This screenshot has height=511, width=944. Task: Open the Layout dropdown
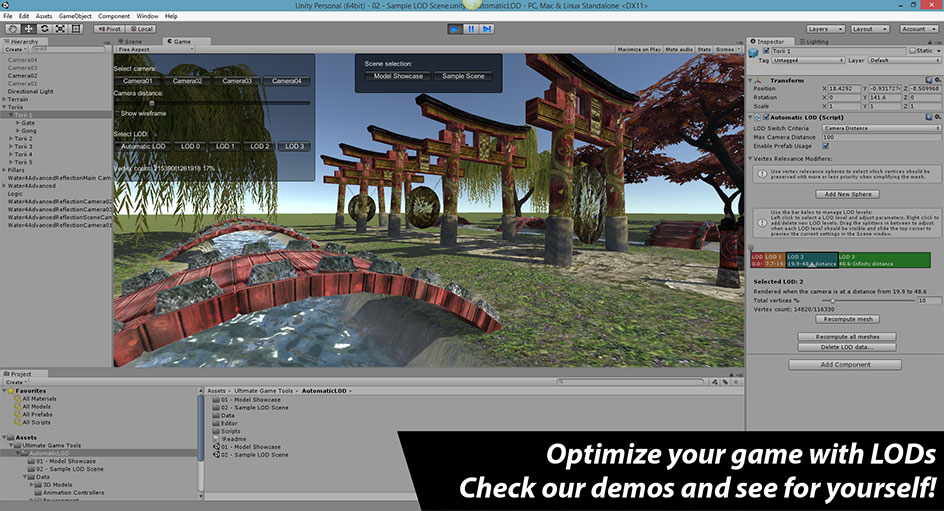pos(869,29)
